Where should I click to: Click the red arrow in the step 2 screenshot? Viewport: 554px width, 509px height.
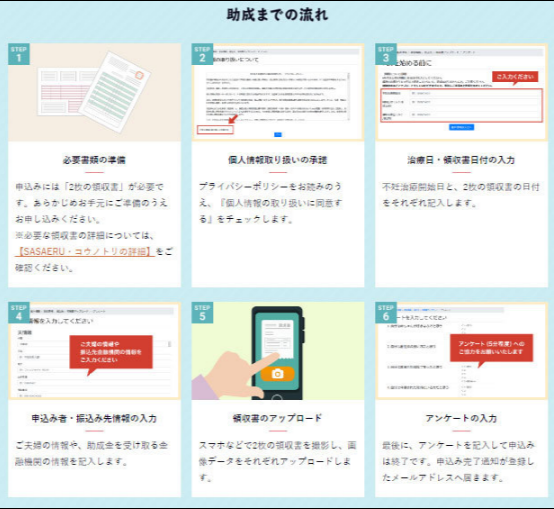[233, 119]
